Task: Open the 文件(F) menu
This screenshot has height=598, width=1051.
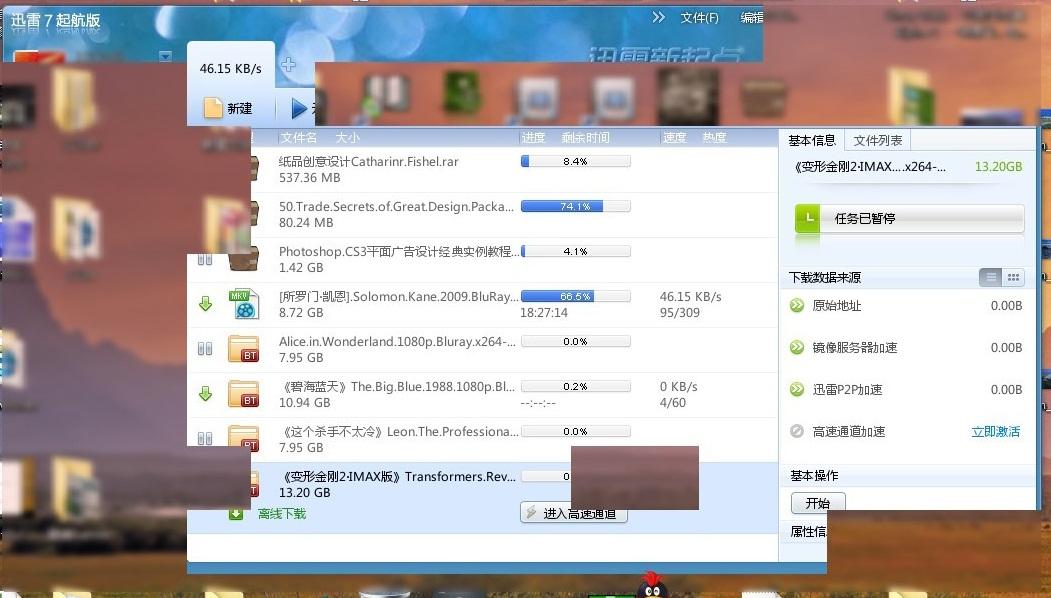Action: [700, 17]
